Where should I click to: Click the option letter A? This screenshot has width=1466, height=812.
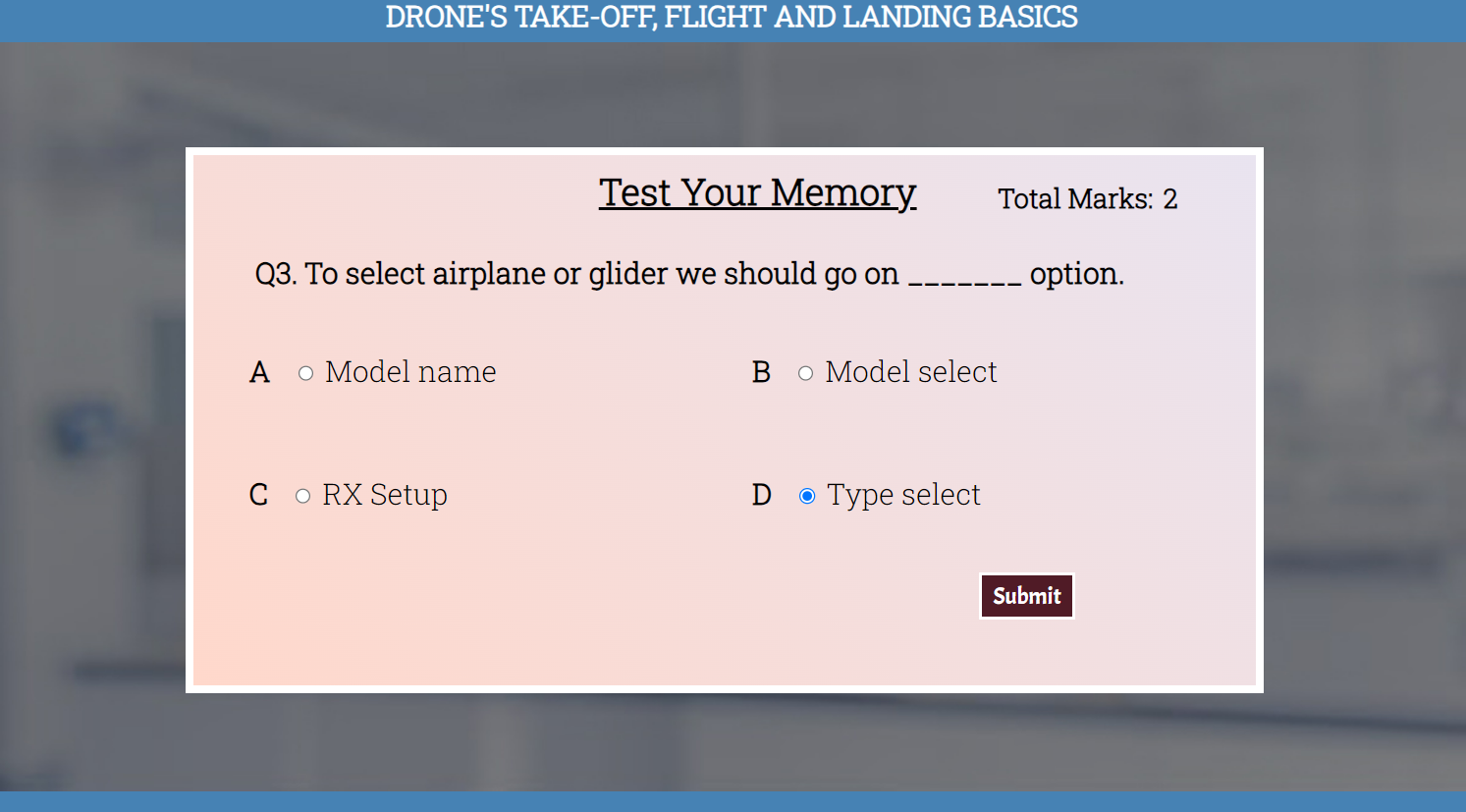tap(259, 372)
